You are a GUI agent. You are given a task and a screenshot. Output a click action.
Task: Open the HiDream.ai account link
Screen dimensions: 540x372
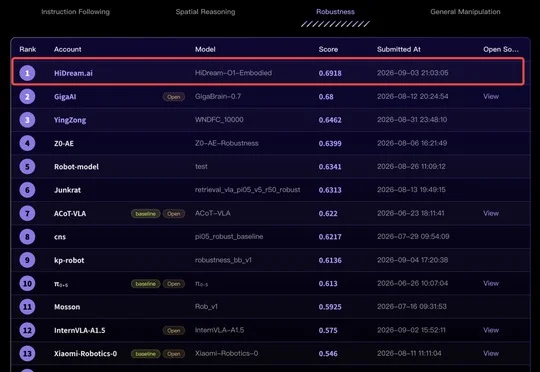click(x=73, y=73)
